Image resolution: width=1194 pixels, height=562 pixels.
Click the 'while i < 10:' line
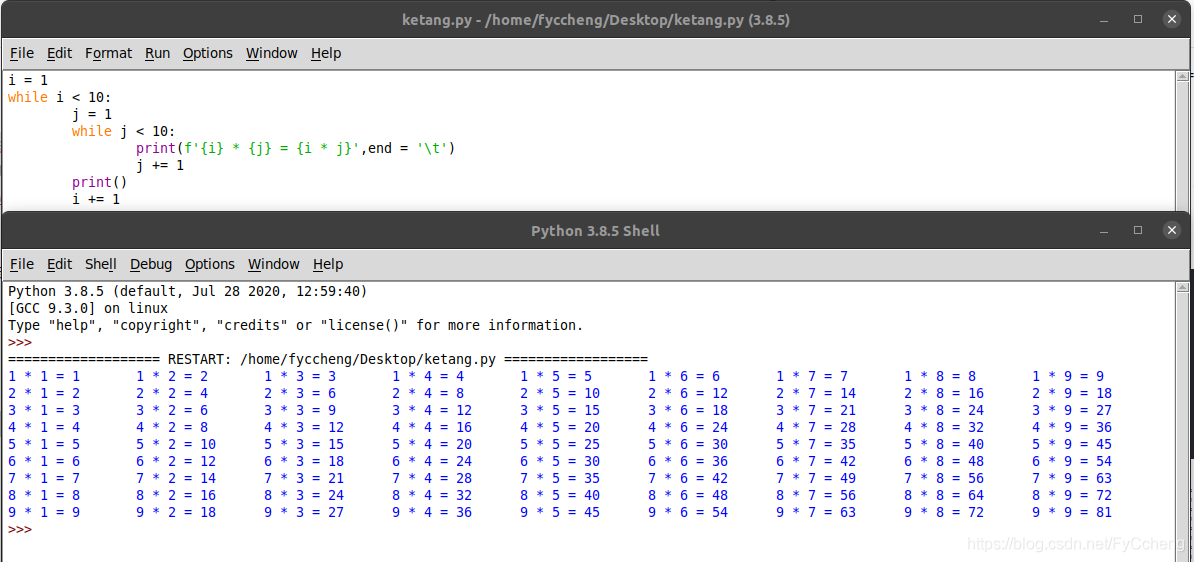59,97
